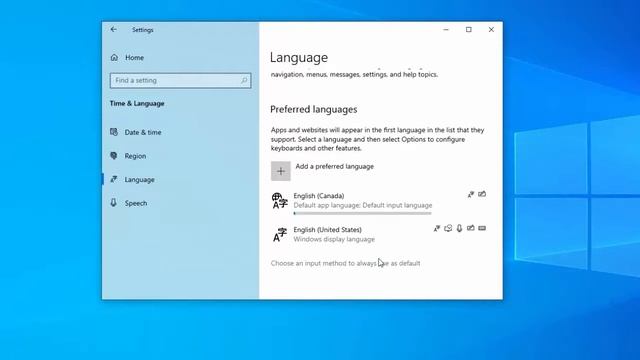Click the speech recognition microphone icon on English (United States)

(459, 228)
